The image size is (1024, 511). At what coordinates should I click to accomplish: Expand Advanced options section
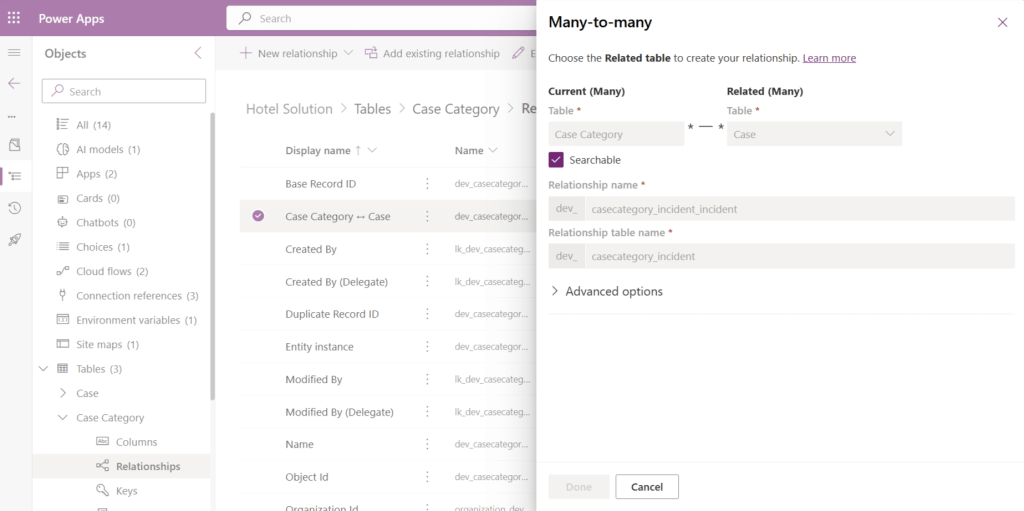click(x=606, y=291)
